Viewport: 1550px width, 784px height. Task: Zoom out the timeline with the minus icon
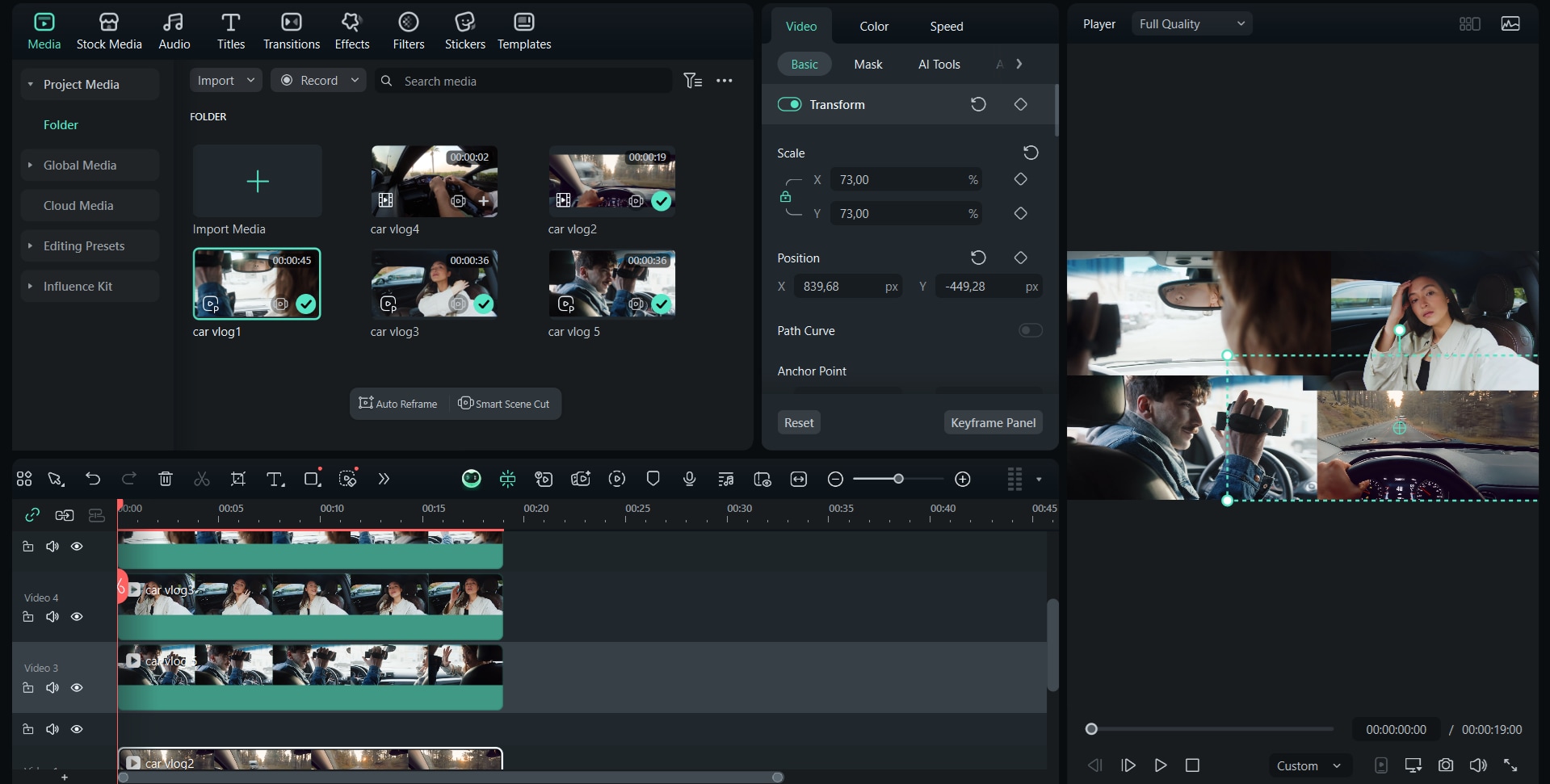point(836,479)
